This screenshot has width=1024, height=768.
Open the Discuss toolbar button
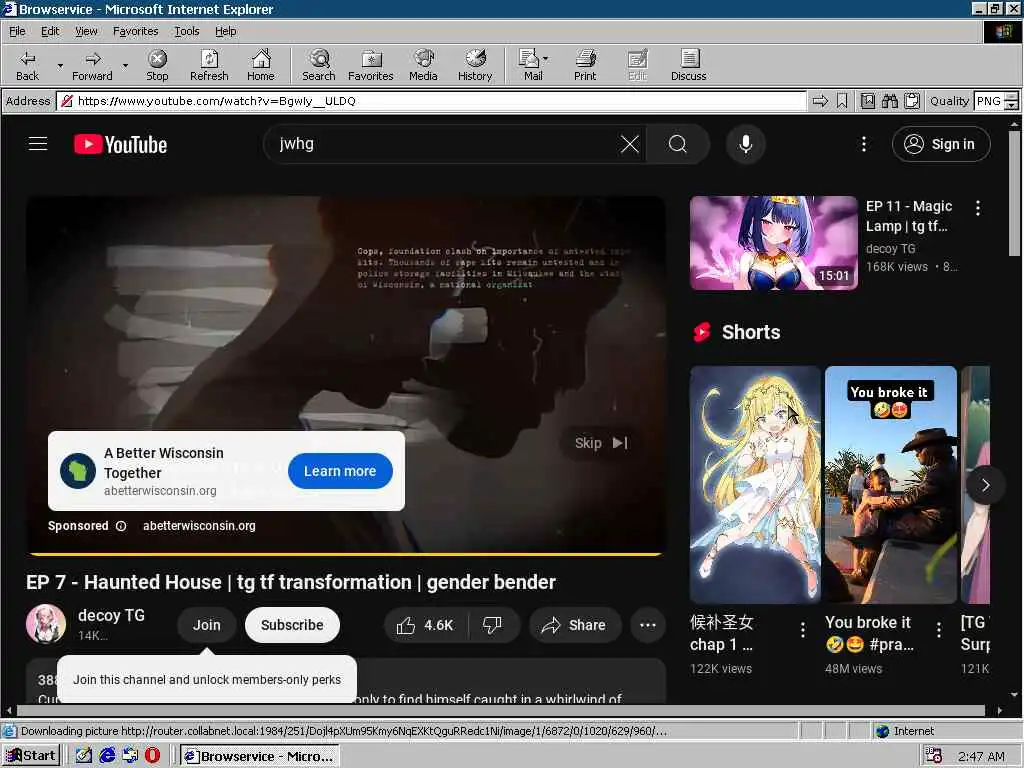click(x=688, y=65)
